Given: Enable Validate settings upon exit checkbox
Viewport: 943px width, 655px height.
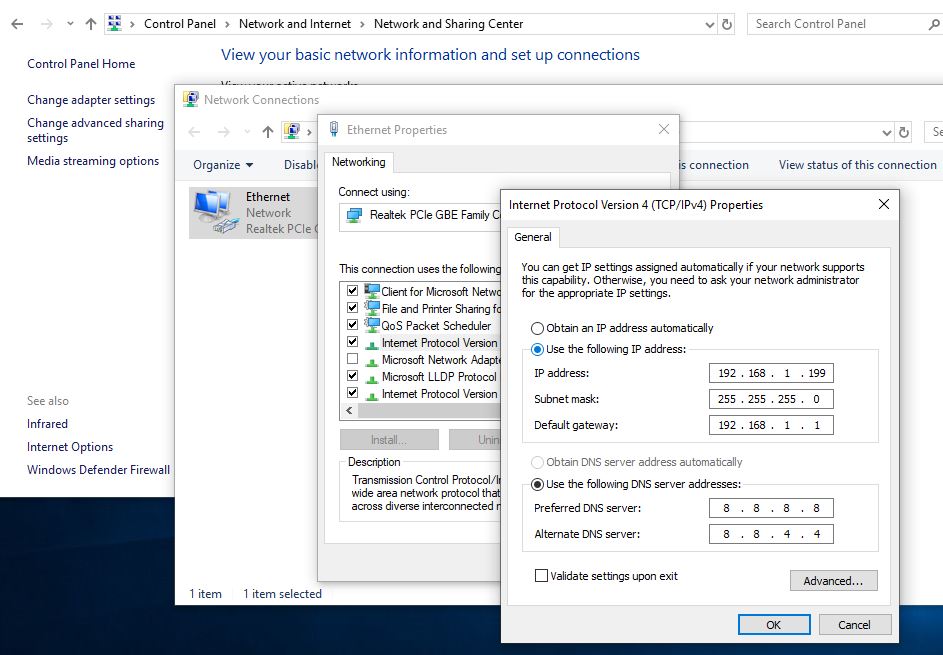Looking at the screenshot, I should 542,576.
